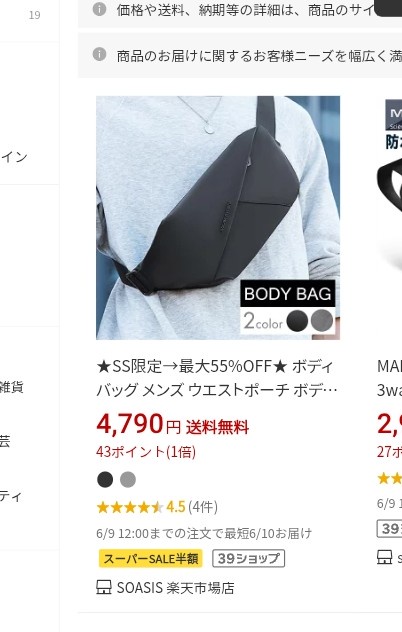The height and width of the screenshot is (632, 402).
Task: Open SOASIS 楽天市場店 shop link
Action: point(175,588)
